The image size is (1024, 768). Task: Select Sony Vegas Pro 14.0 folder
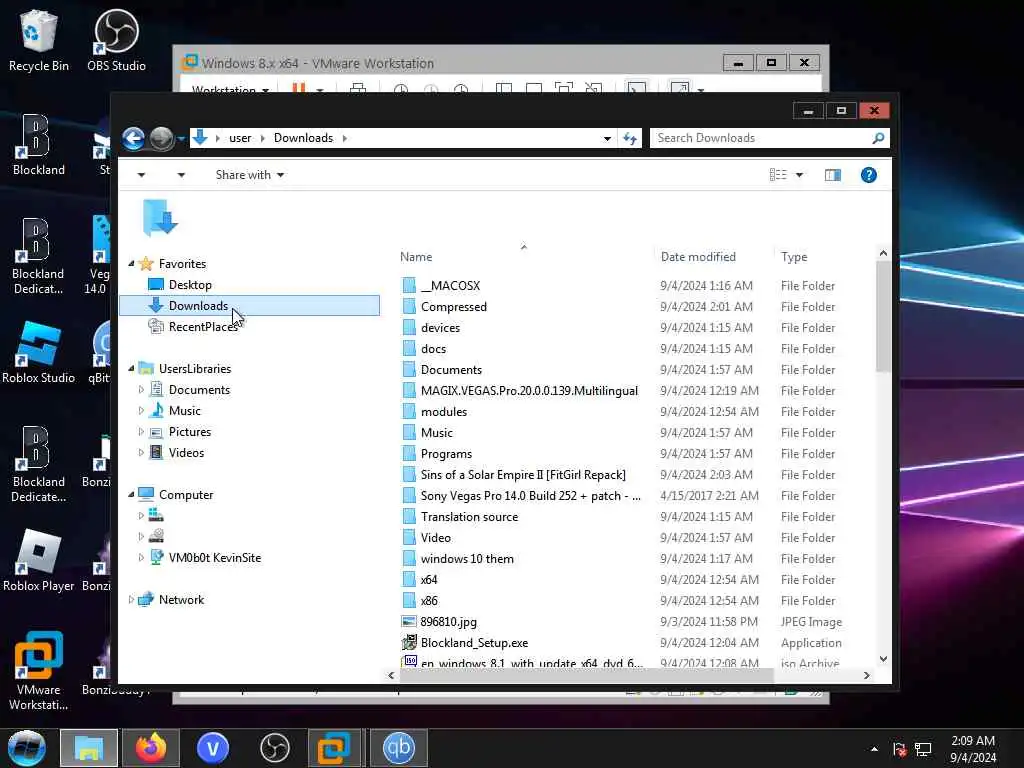[x=530, y=495]
